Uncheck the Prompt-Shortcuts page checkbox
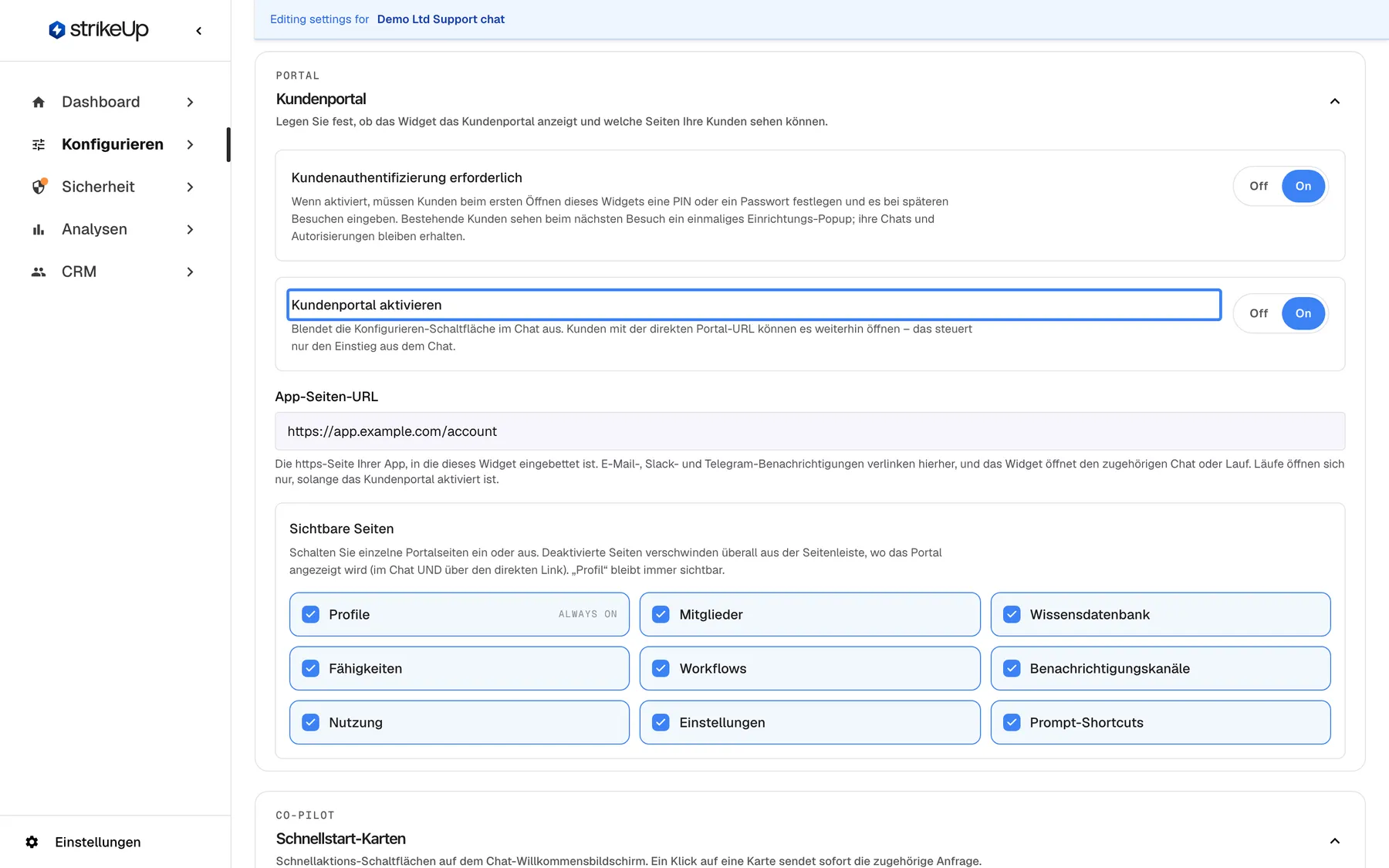This screenshot has width=1389, height=868. (1012, 722)
